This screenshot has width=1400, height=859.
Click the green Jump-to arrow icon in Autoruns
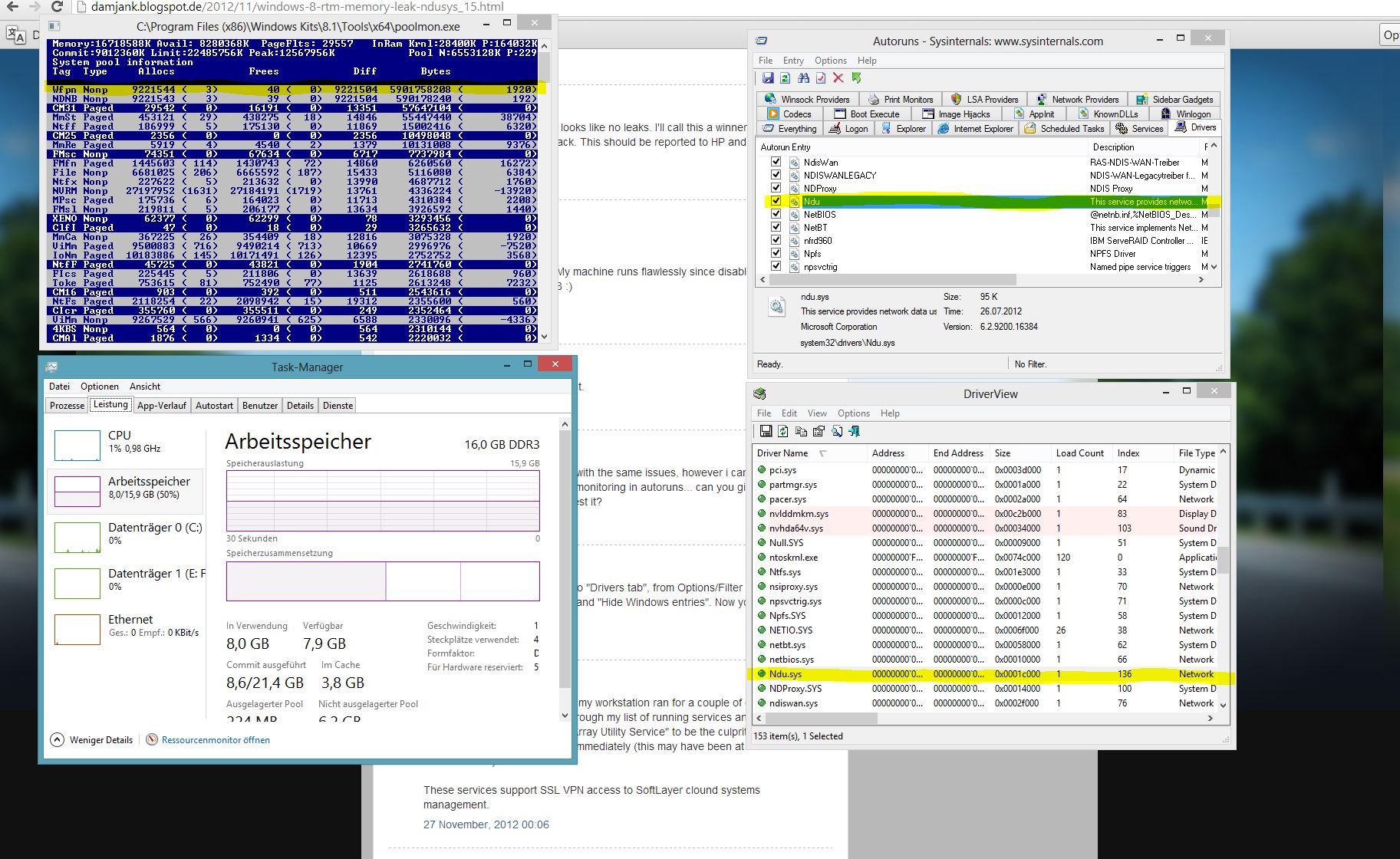click(856, 78)
